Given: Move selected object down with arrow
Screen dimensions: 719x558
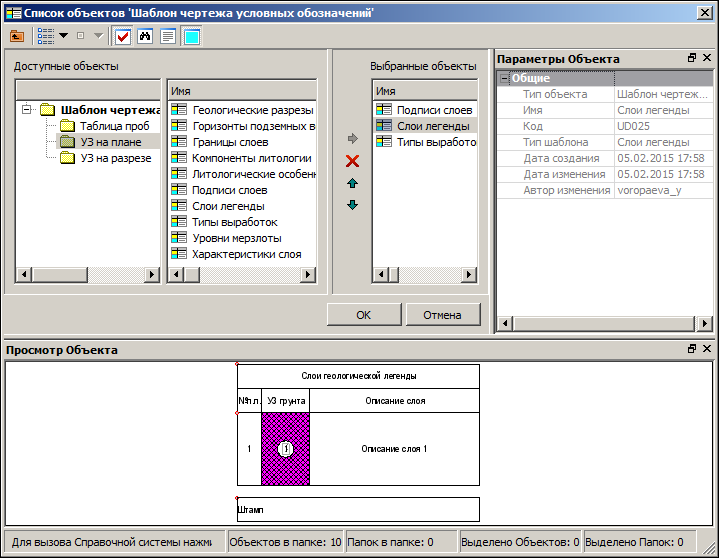Looking at the screenshot, I should (353, 205).
